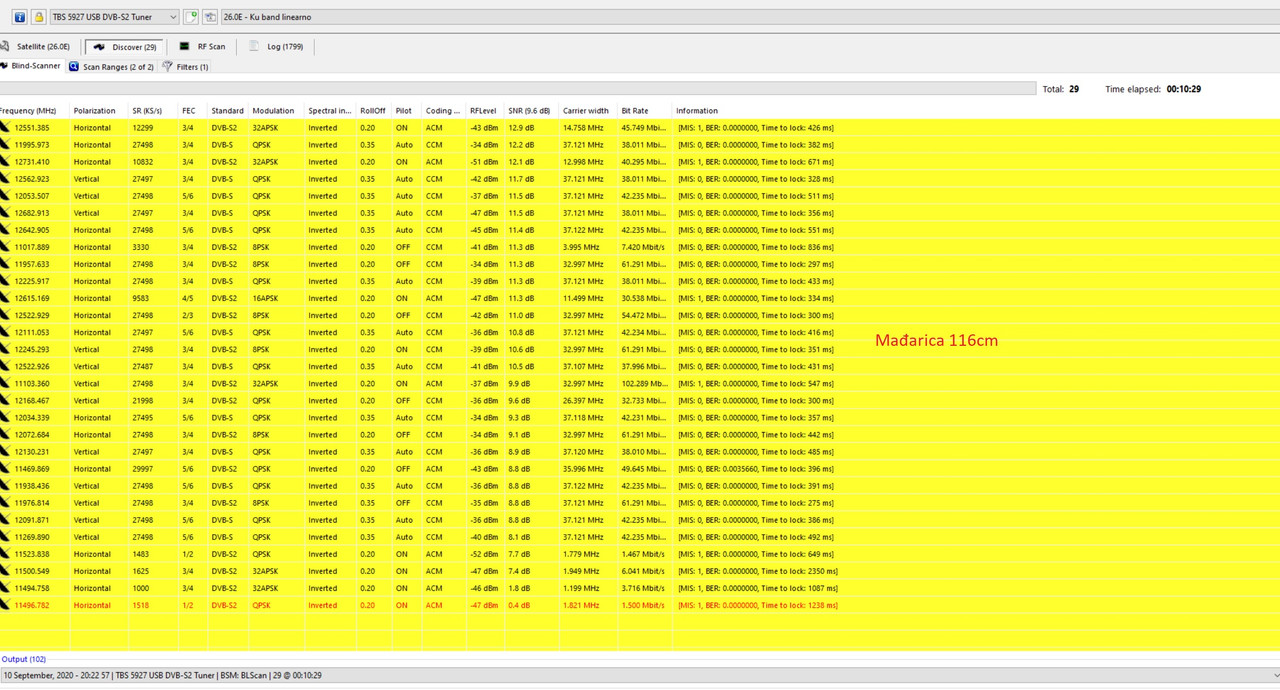Click the signal icon of row 11523.838
The width and height of the screenshot is (1280, 690).
coord(5,554)
